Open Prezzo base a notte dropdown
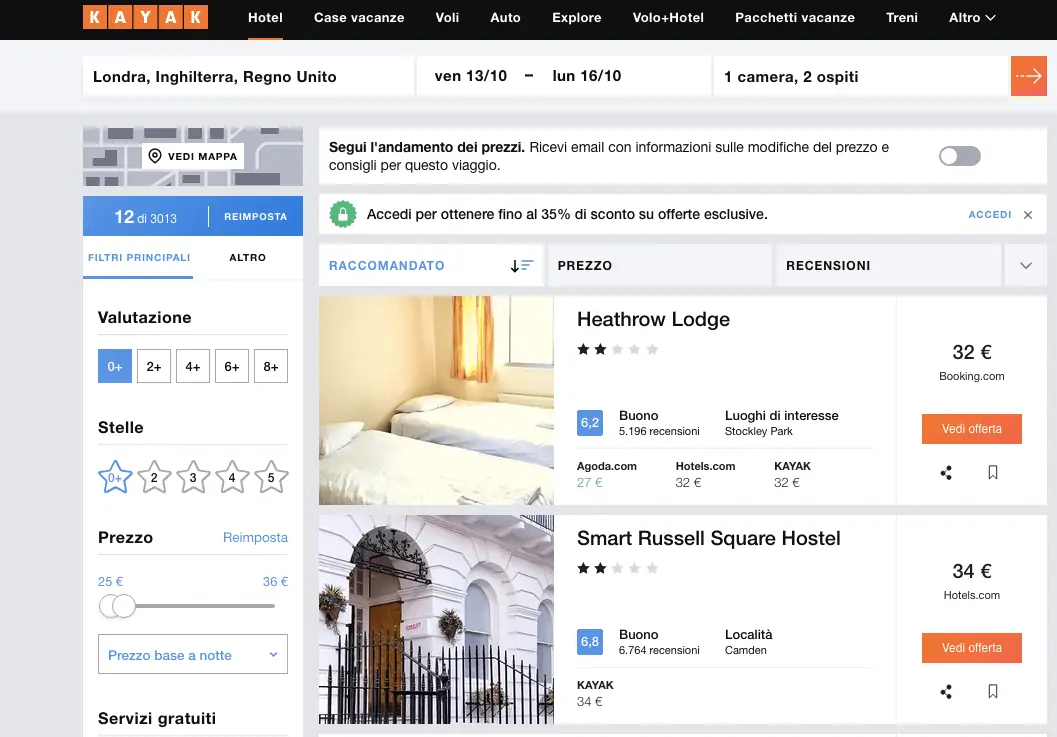The height and width of the screenshot is (737, 1057). coord(193,654)
